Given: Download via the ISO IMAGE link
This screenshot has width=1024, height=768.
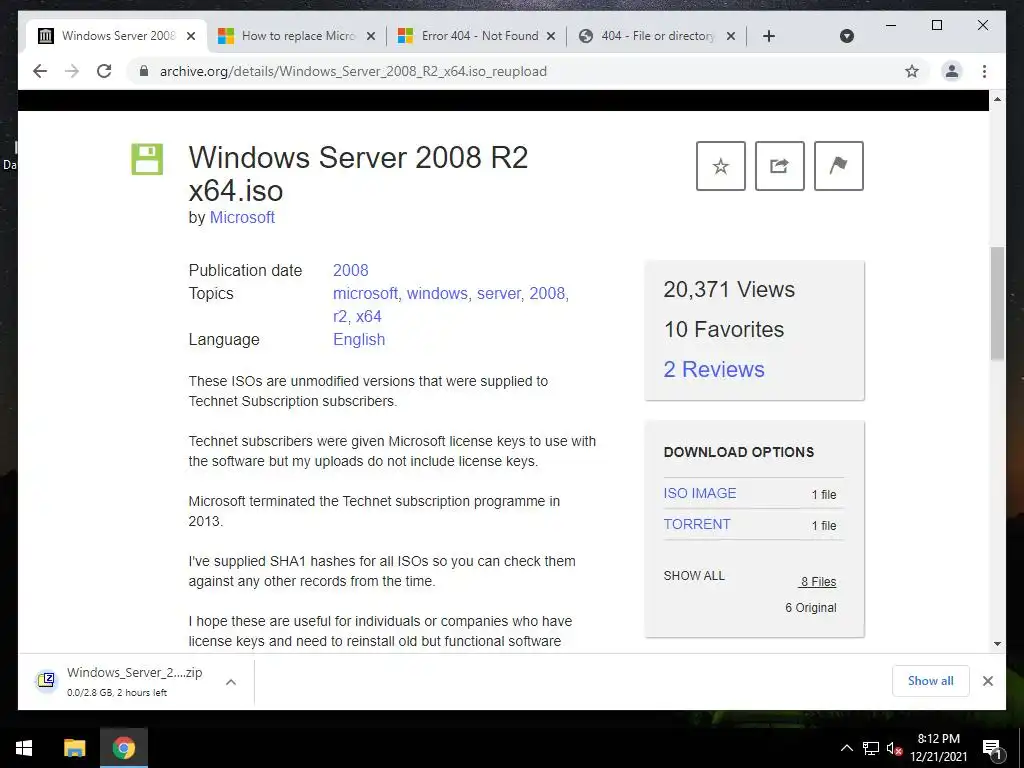Looking at the screenshot, I should tap(699, 493).
